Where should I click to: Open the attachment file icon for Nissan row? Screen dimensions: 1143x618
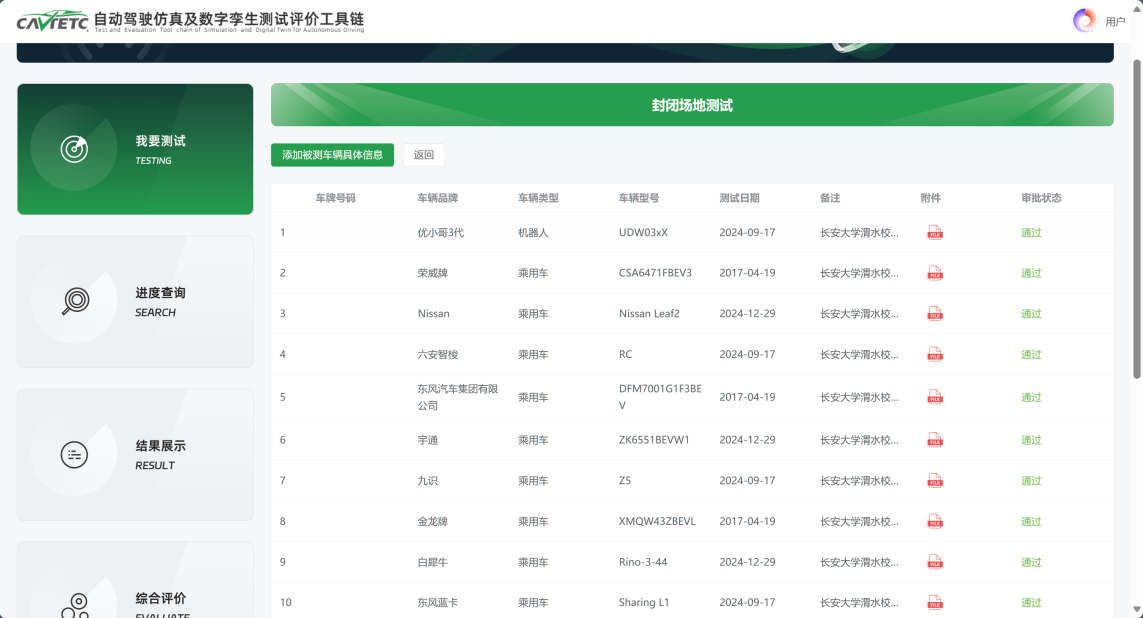[x=935, y=314]
